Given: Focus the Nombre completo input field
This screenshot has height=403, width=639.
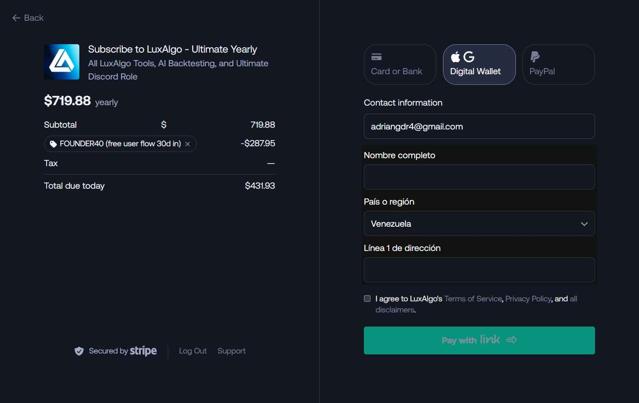Looking at the screenshot, I should (x=479, y=177).
